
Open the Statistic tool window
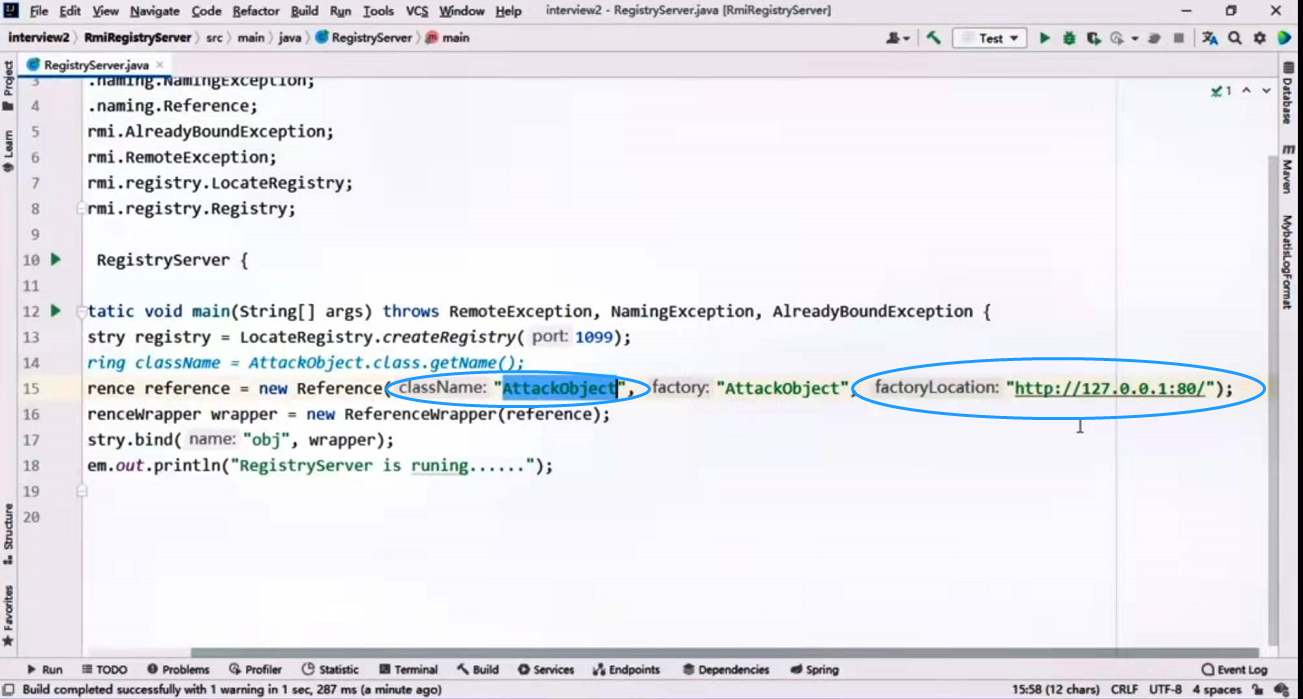[330, 670]
